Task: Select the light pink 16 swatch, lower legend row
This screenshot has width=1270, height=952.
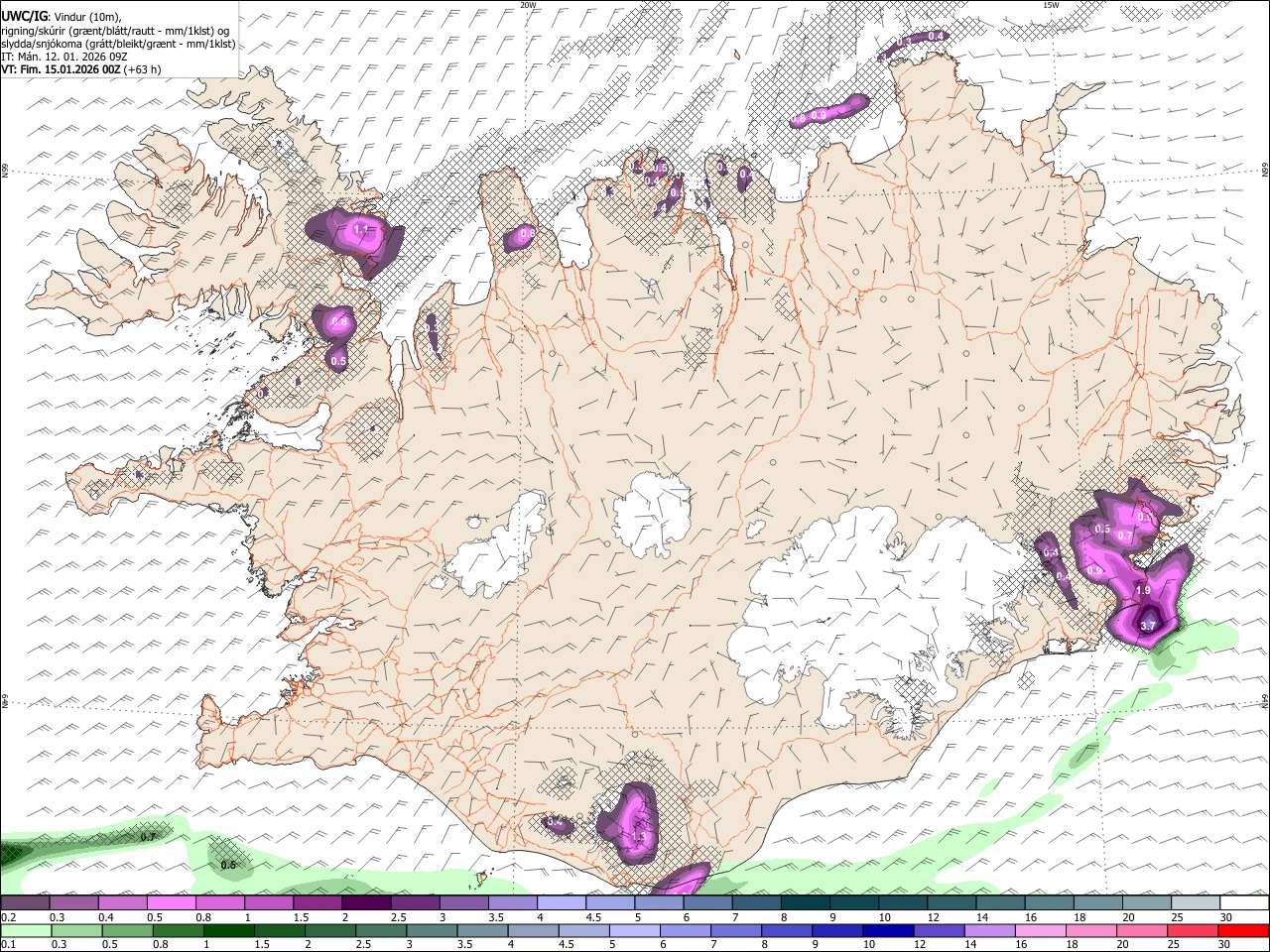Action: click(1042, 930)
